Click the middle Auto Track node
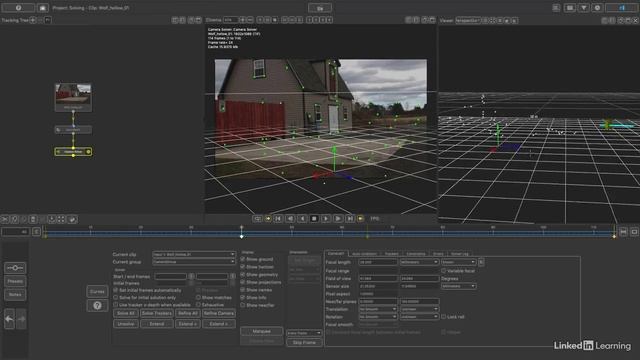This screenshot has height=360, width=640. pyautogui.click(x=73, y=130)
